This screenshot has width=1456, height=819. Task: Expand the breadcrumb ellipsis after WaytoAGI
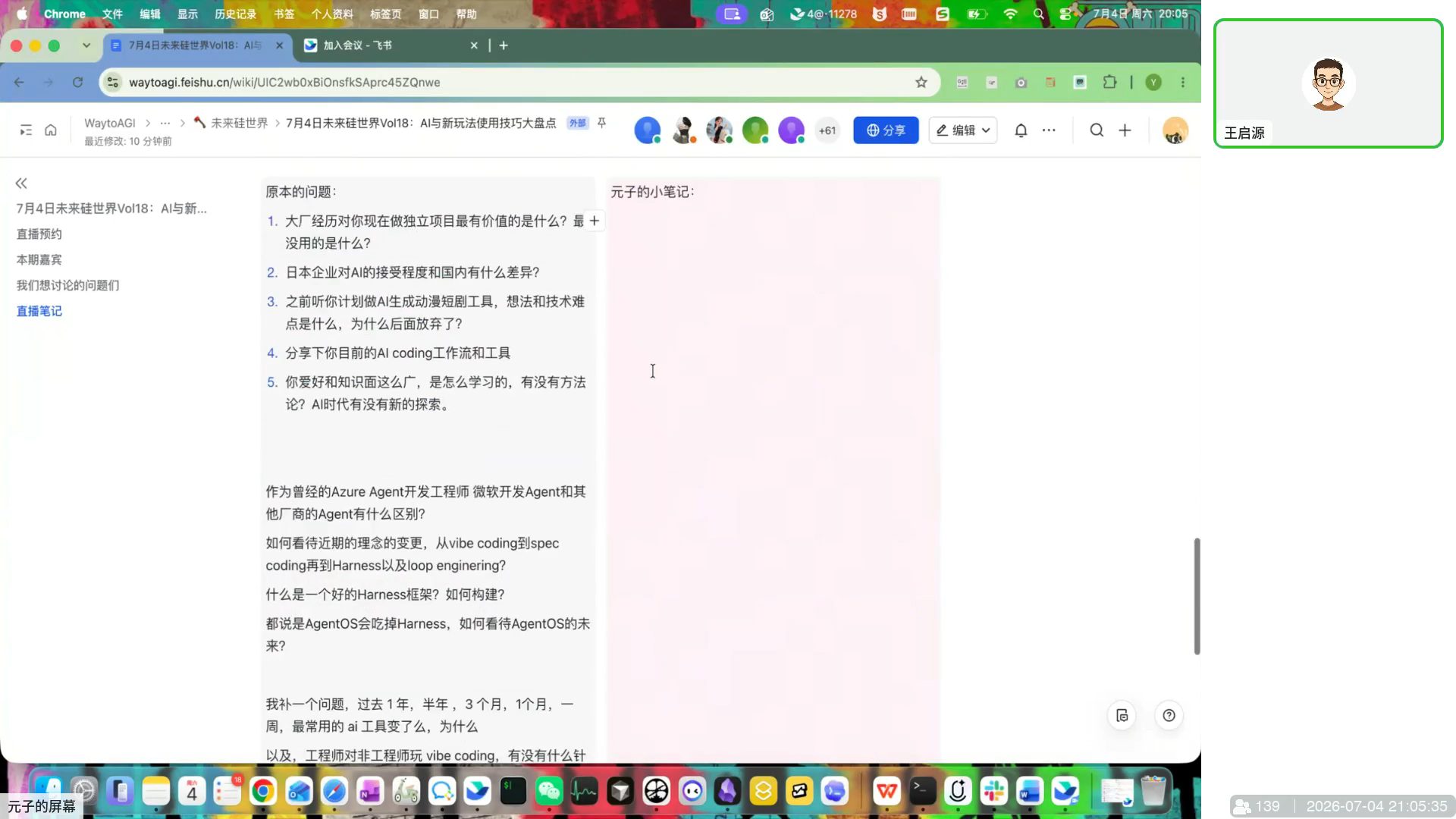pyautogui.click(x=165, y=123)
